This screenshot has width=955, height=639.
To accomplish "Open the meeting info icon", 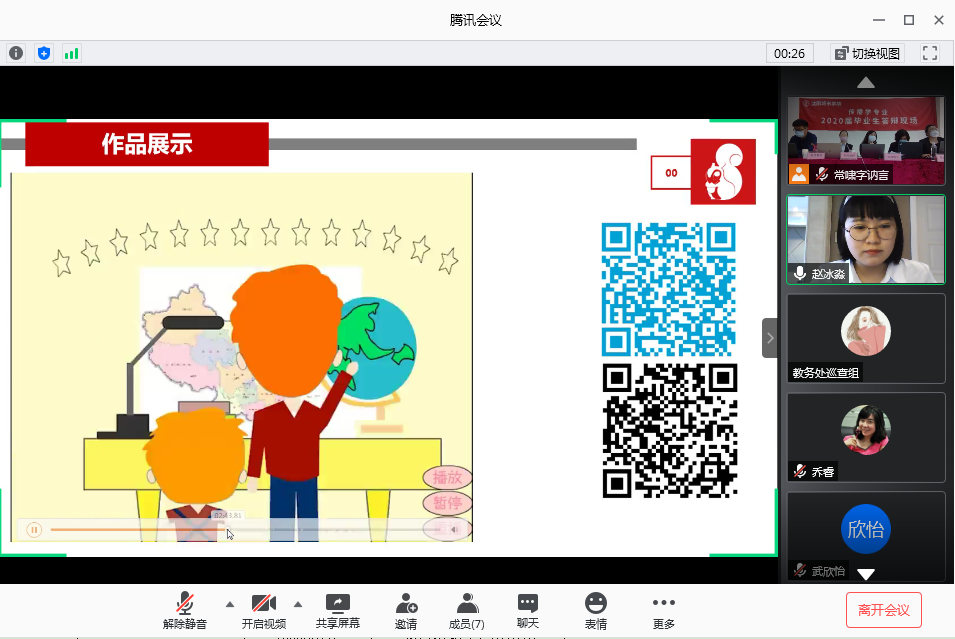I will pyautogui.click(x=16, y=54).
